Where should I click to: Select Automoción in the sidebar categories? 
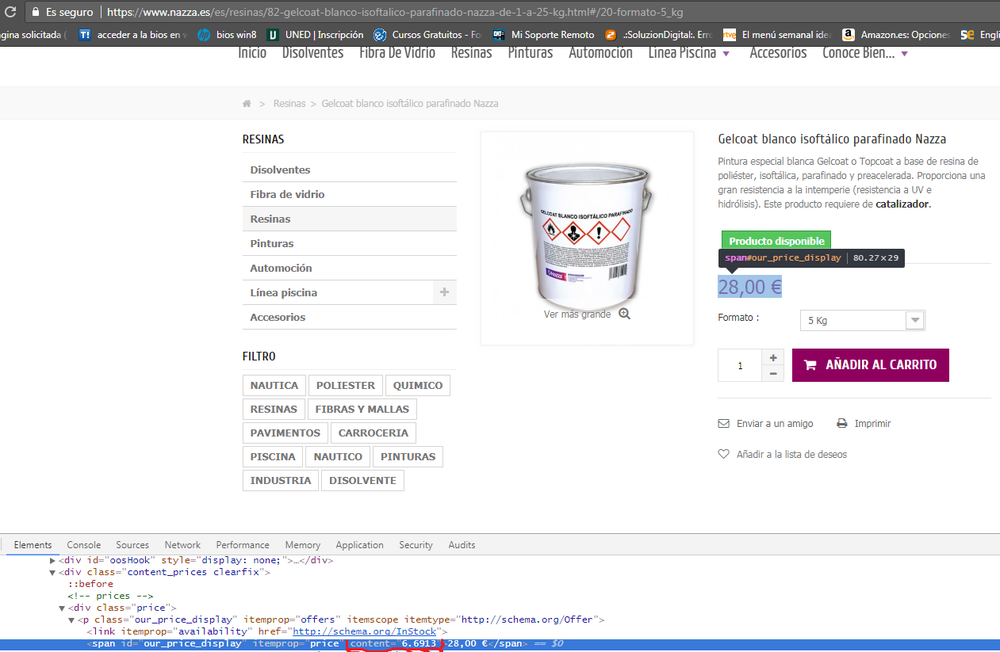pyautogui.click(x=349, y=268)
